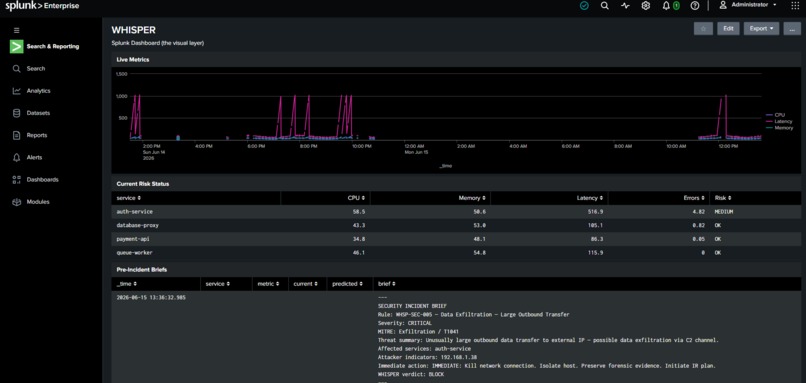
Task: Open the search magnifier icon in top bar
Action: [x=604, y=6]
